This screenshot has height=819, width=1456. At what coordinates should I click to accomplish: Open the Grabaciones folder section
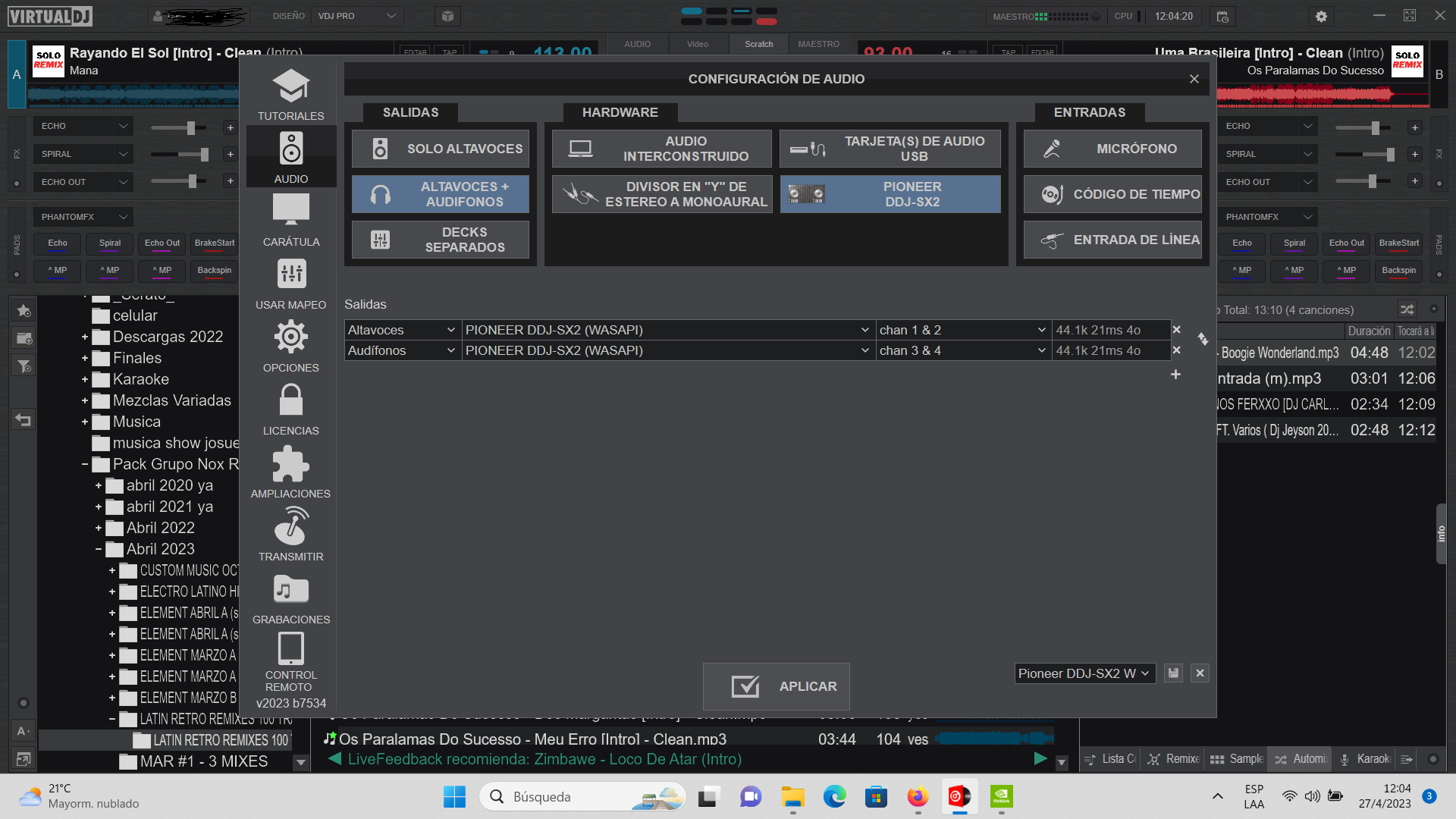click(x=290, y=598)
